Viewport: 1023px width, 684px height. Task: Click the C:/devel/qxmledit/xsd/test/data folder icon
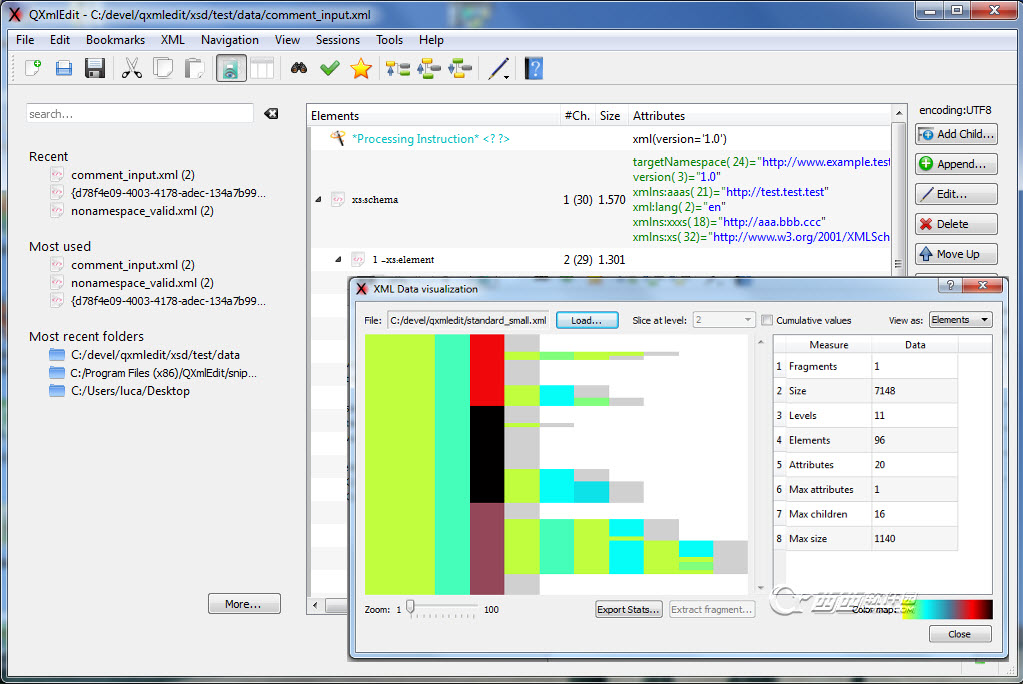coord(57,354)
